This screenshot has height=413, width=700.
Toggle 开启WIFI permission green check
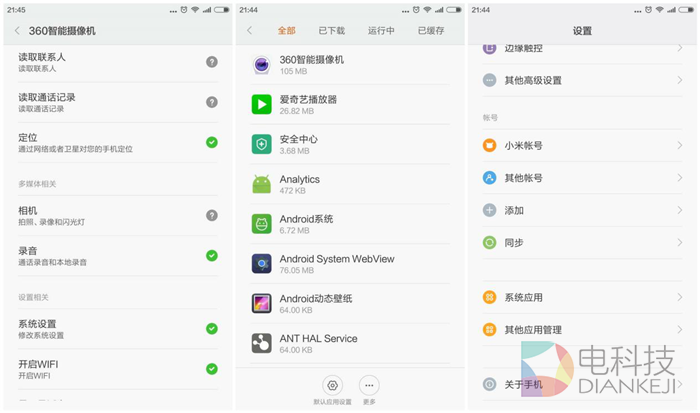212,369
